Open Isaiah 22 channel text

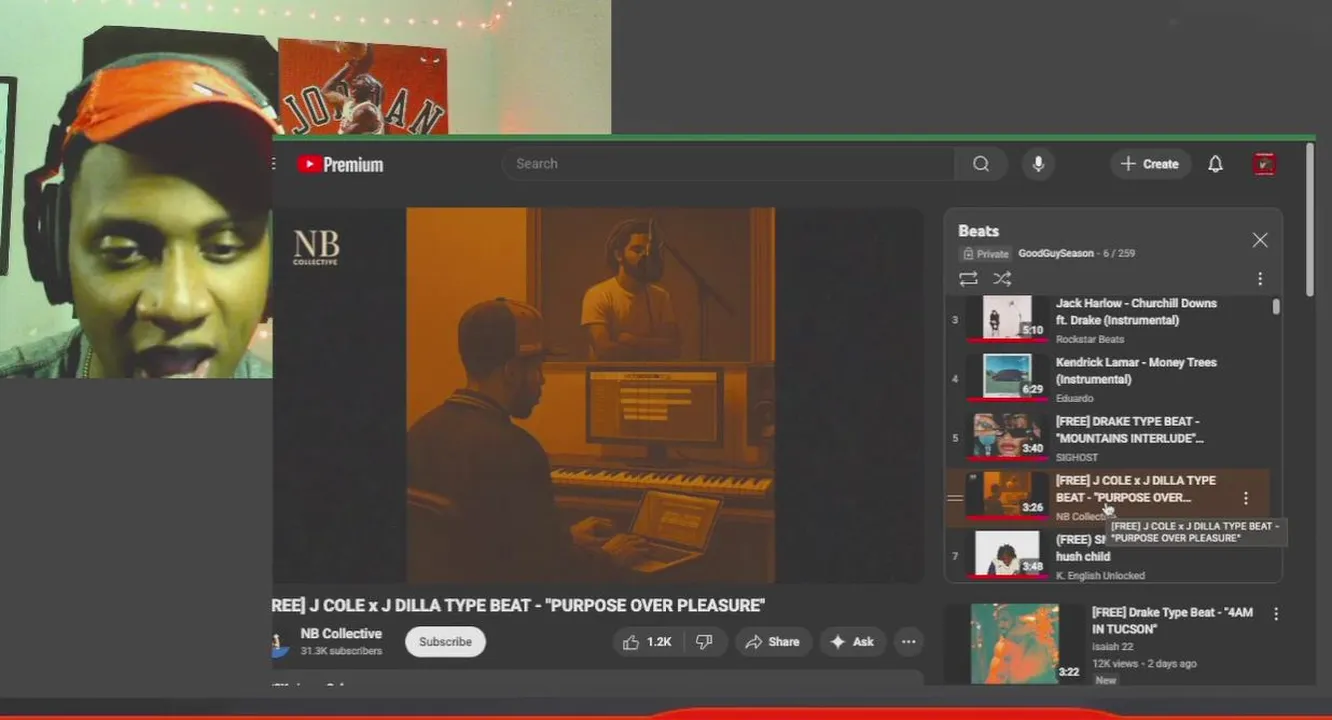[x=1113, y=647]
